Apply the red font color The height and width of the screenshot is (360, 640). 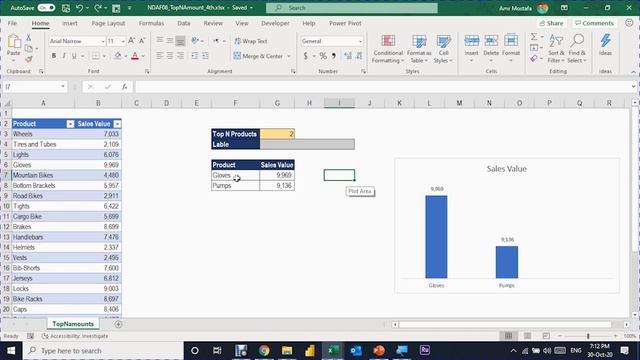point(135,56)
